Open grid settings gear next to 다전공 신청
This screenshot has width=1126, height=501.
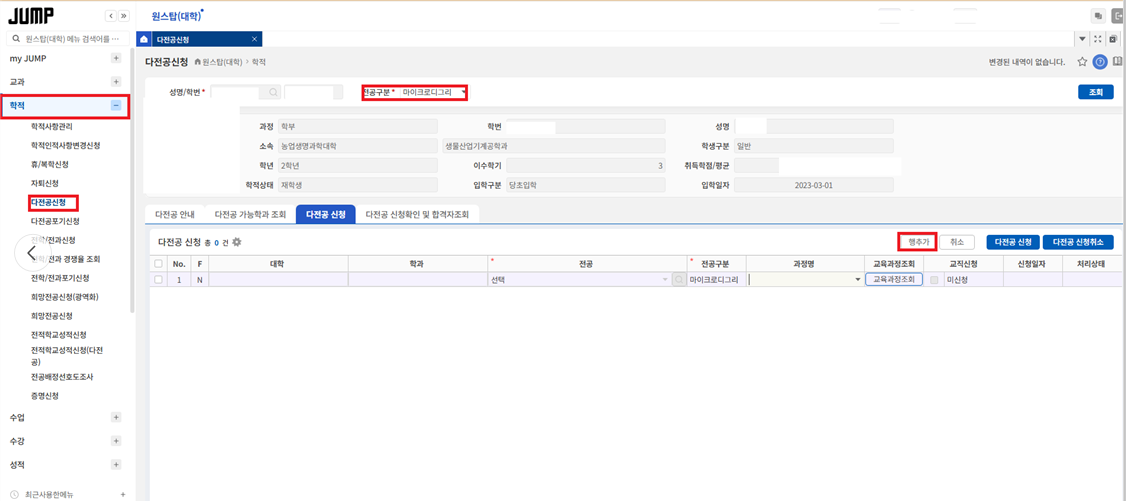[x=236, y=243]
